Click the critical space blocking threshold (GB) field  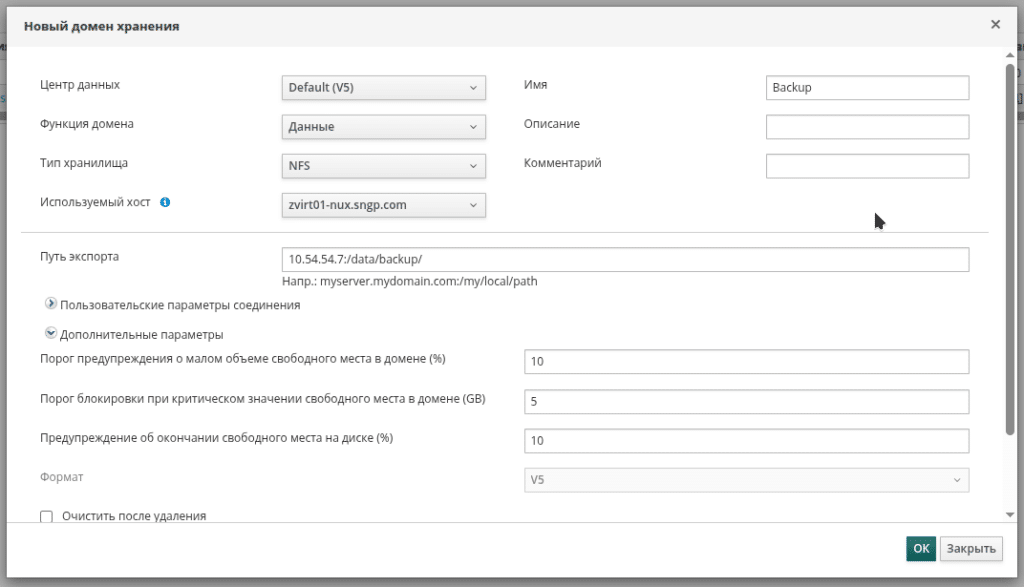[x=746, y=401]
